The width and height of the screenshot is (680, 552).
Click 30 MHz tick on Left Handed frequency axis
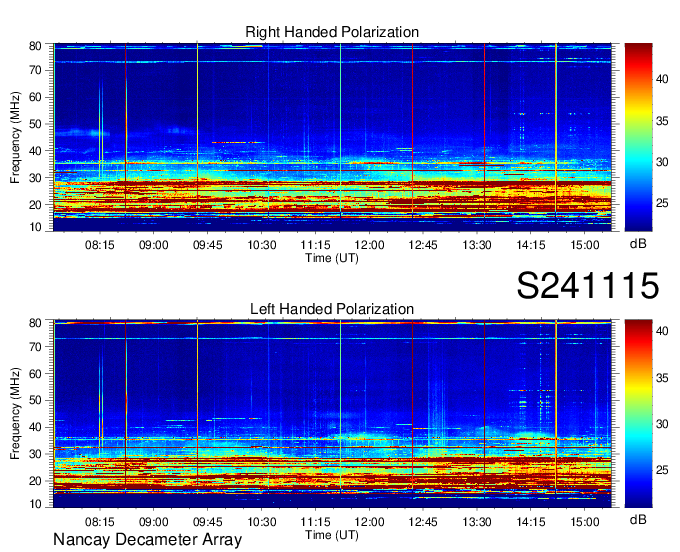click(35, 454)
